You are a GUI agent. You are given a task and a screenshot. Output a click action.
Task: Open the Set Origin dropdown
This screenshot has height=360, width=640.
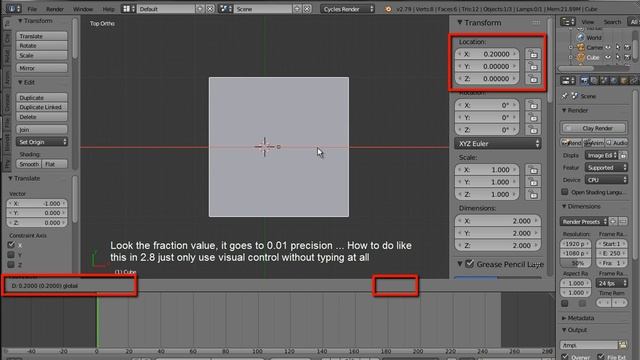pos(42,142)
